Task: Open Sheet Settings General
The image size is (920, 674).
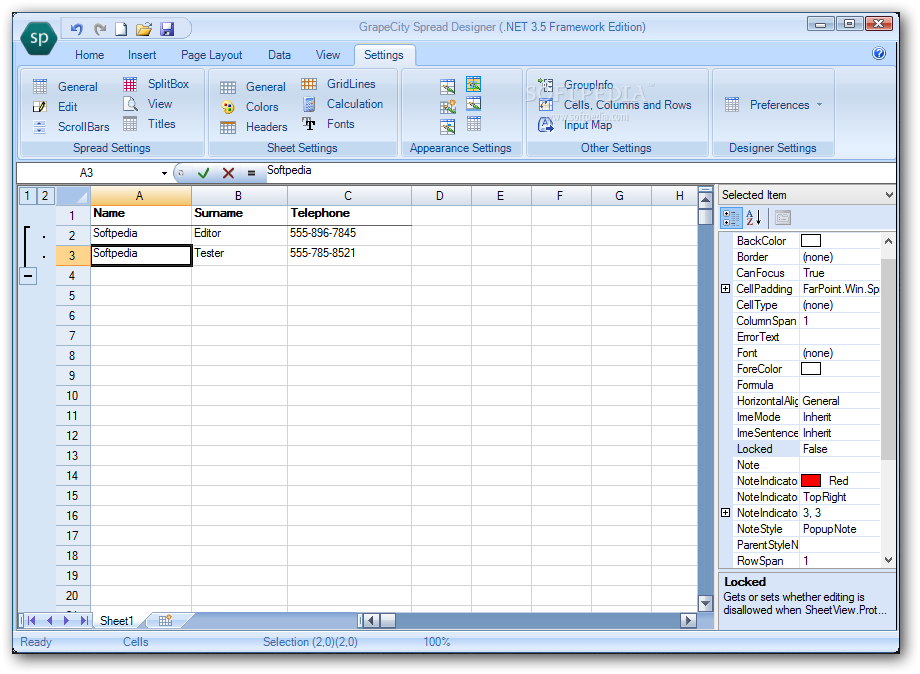Action: click(252, 87)
